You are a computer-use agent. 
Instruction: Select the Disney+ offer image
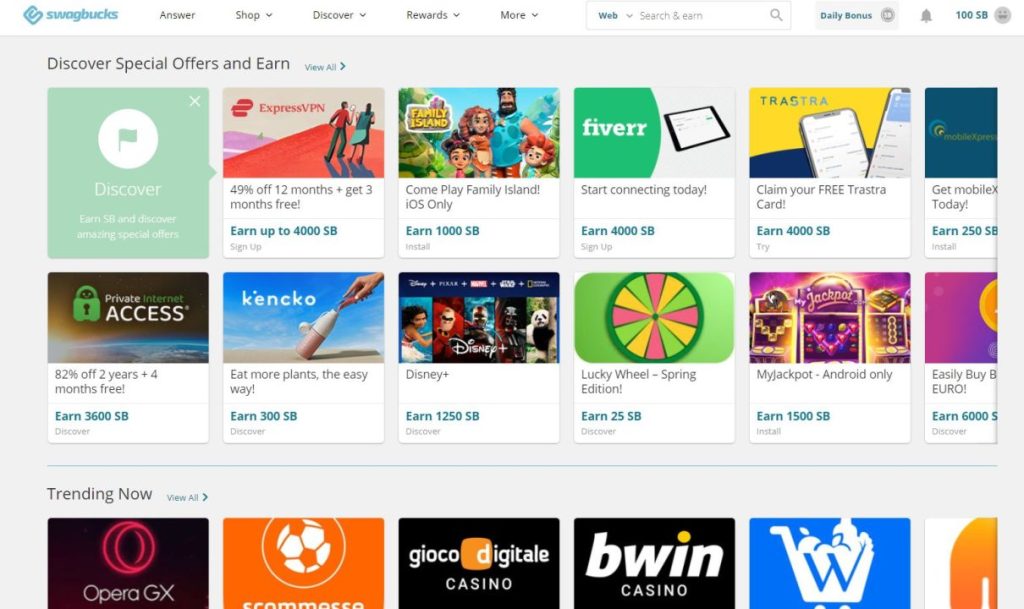[479, 317]
